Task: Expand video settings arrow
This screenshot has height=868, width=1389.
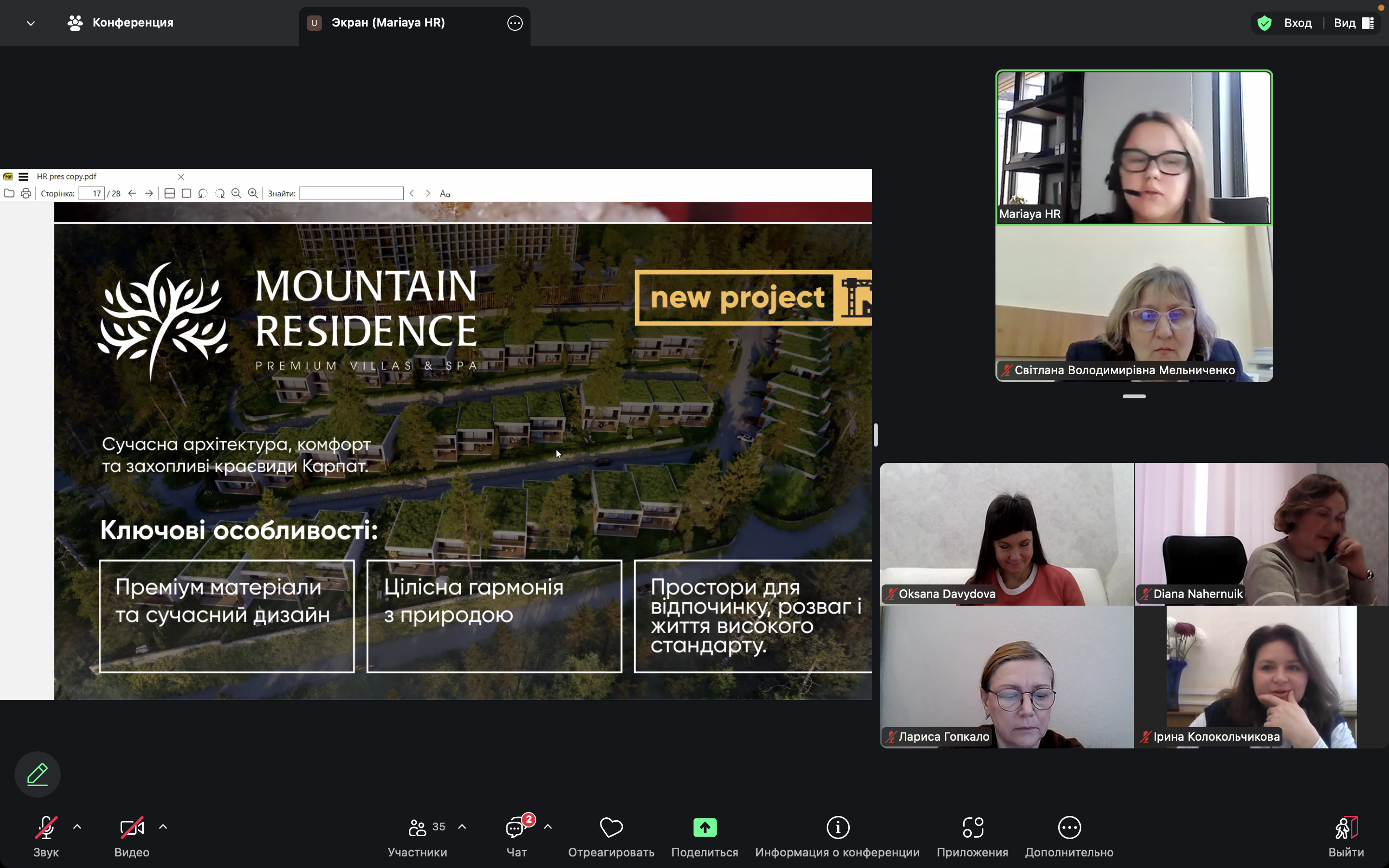Action: (x=163, y=827)
